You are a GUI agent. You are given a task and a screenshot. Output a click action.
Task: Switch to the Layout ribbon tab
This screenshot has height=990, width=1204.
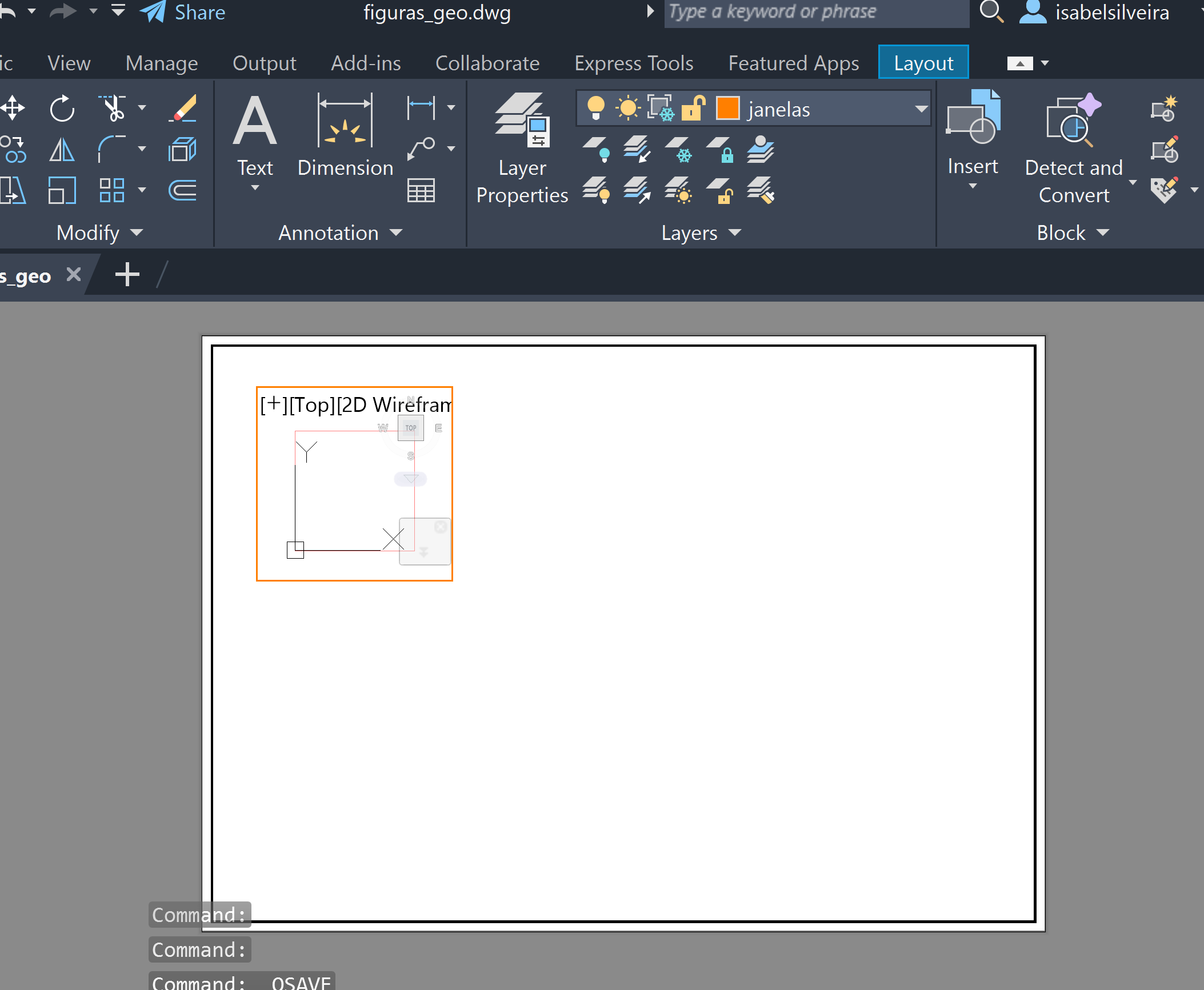[923, 63]
